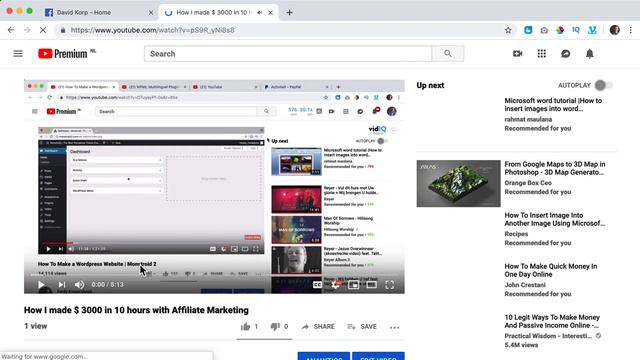Image resolution: width=640 pixels, height=360 pixels.
Task: Visit the Recipes channel
Action: tap(516, 234)
